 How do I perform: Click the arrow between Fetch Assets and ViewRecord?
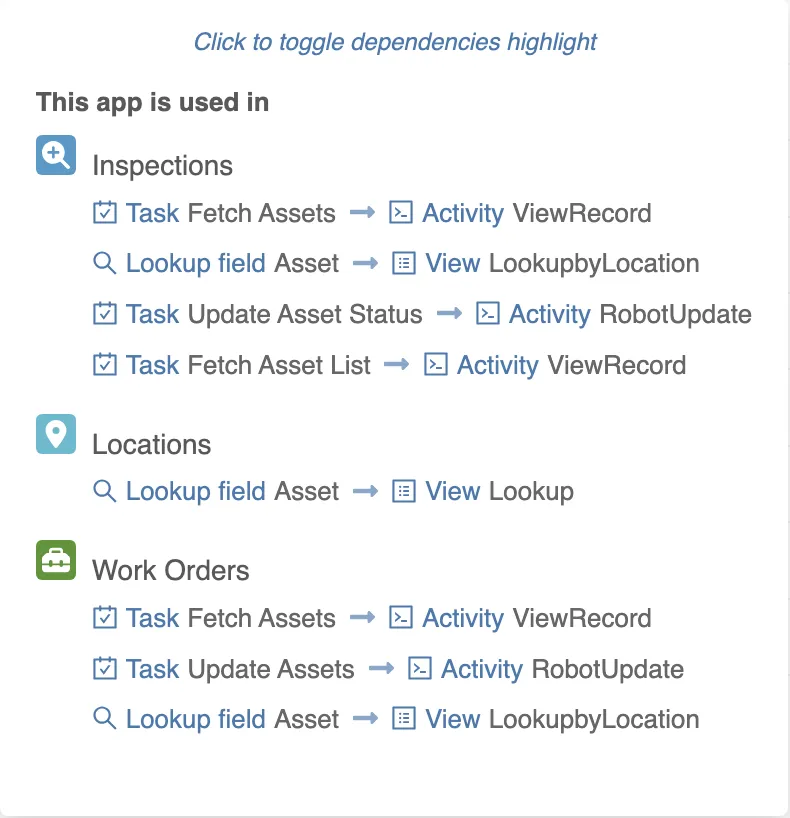pos(362,213)
